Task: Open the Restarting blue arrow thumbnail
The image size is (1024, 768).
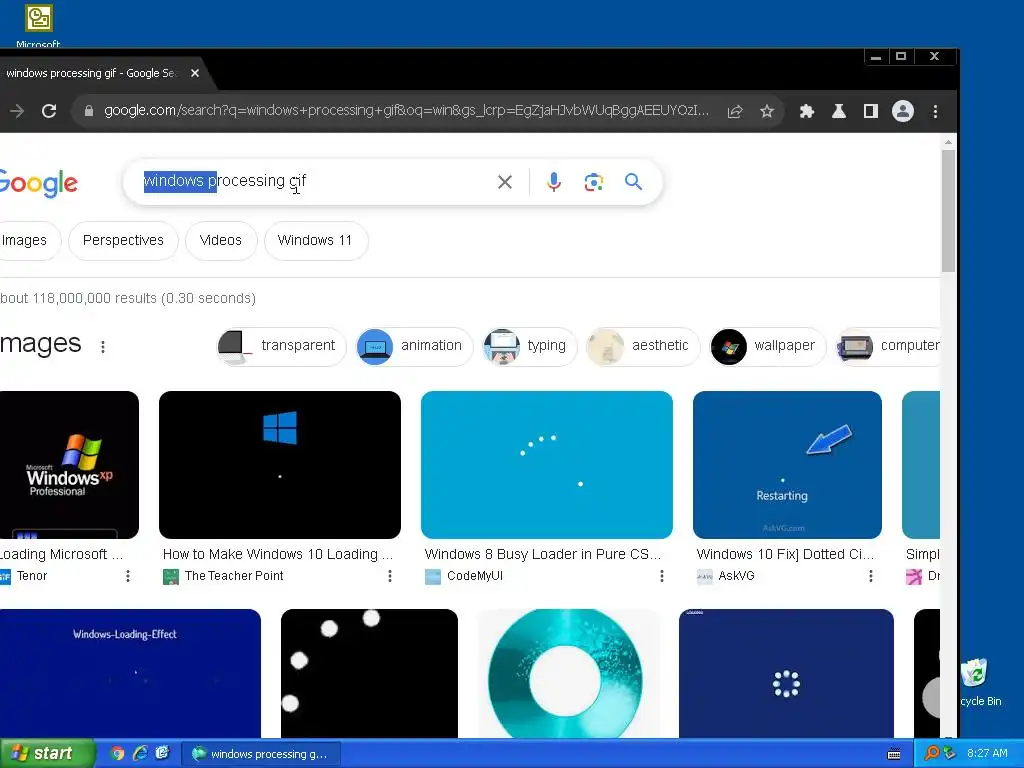Action: pos(787,465)
